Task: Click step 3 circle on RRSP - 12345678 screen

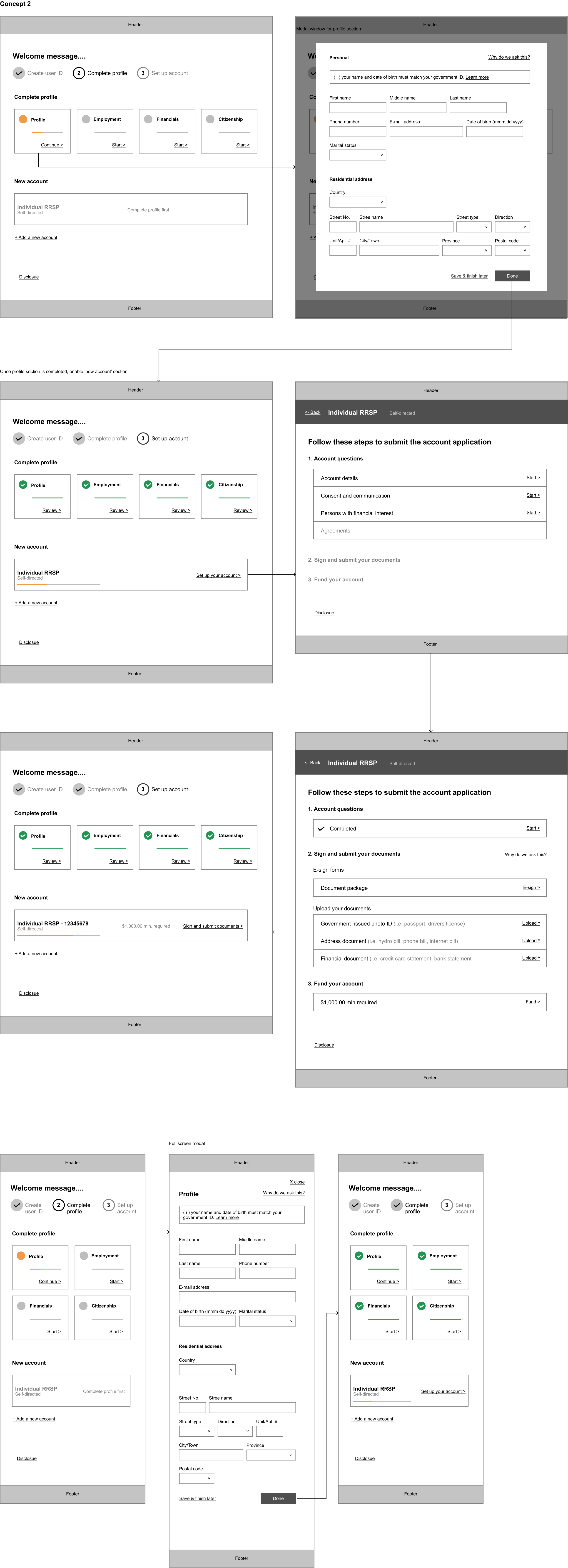Action: pyautogui.click(x=143, y=790)
